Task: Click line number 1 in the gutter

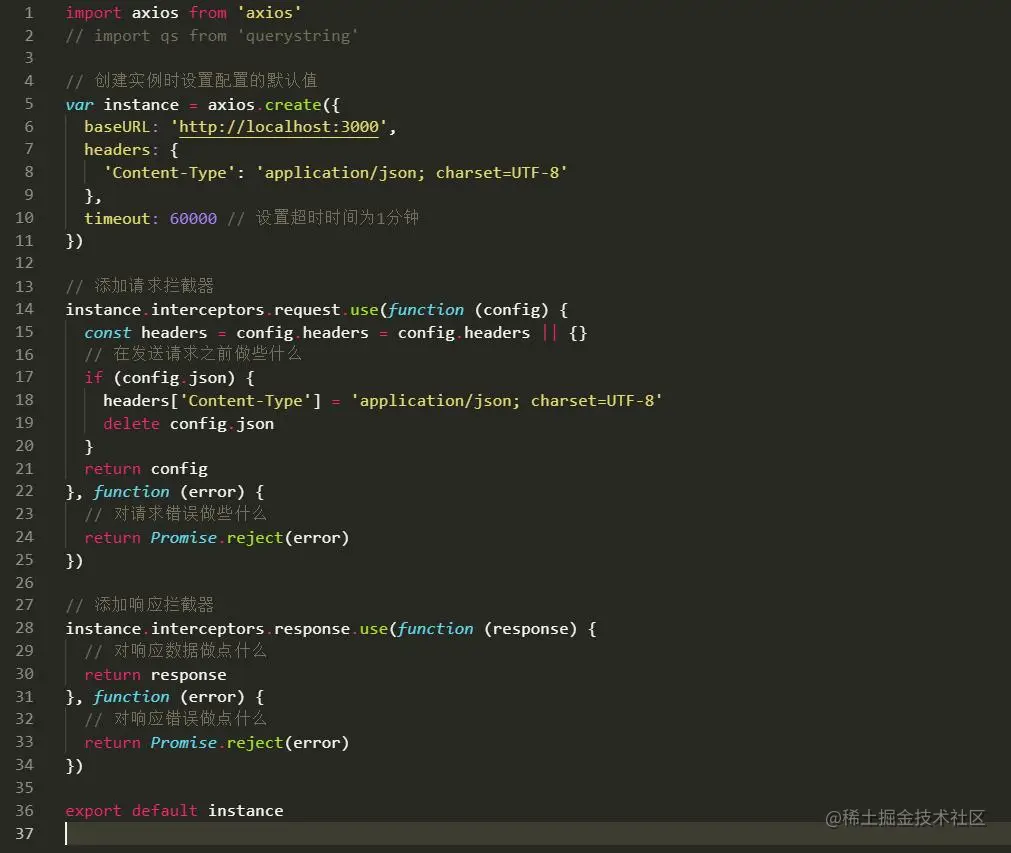Action: [28, 13]
